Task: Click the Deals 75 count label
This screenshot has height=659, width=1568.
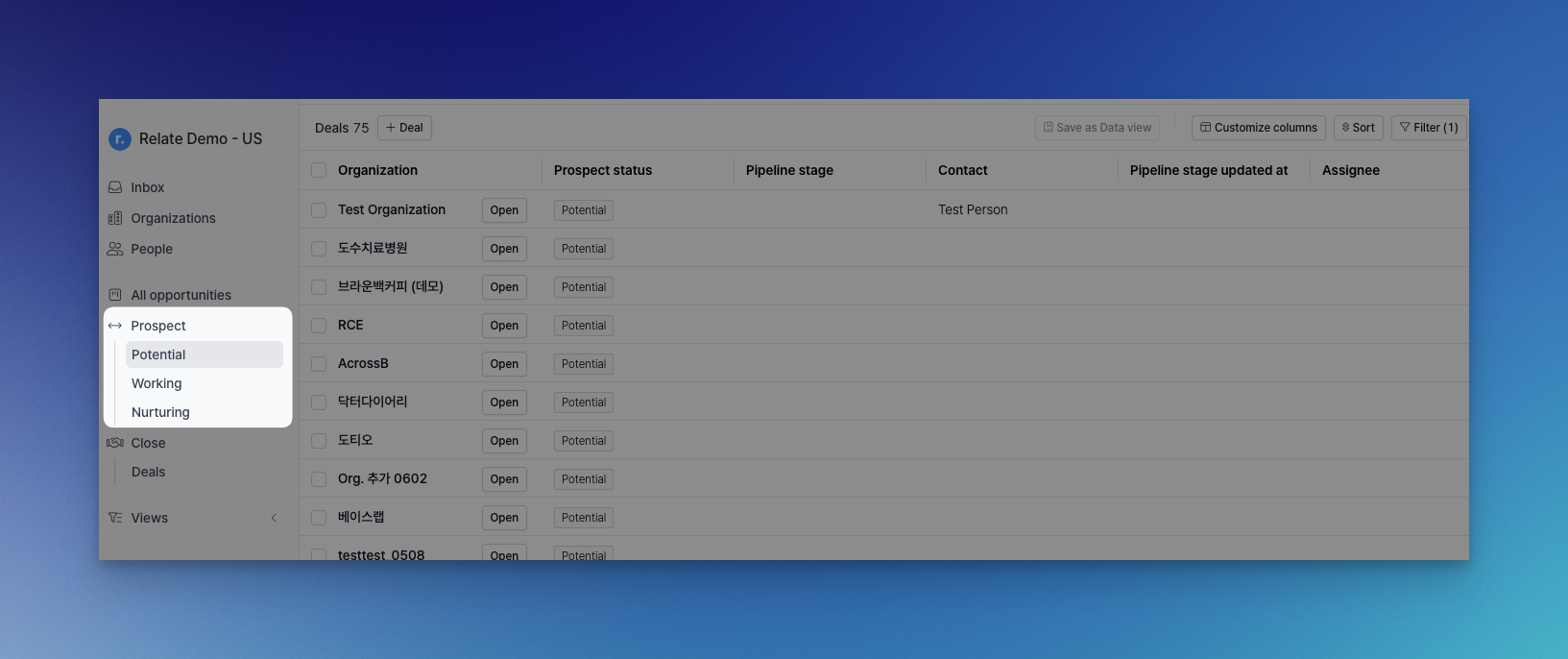Action: [x=342, y=128]
